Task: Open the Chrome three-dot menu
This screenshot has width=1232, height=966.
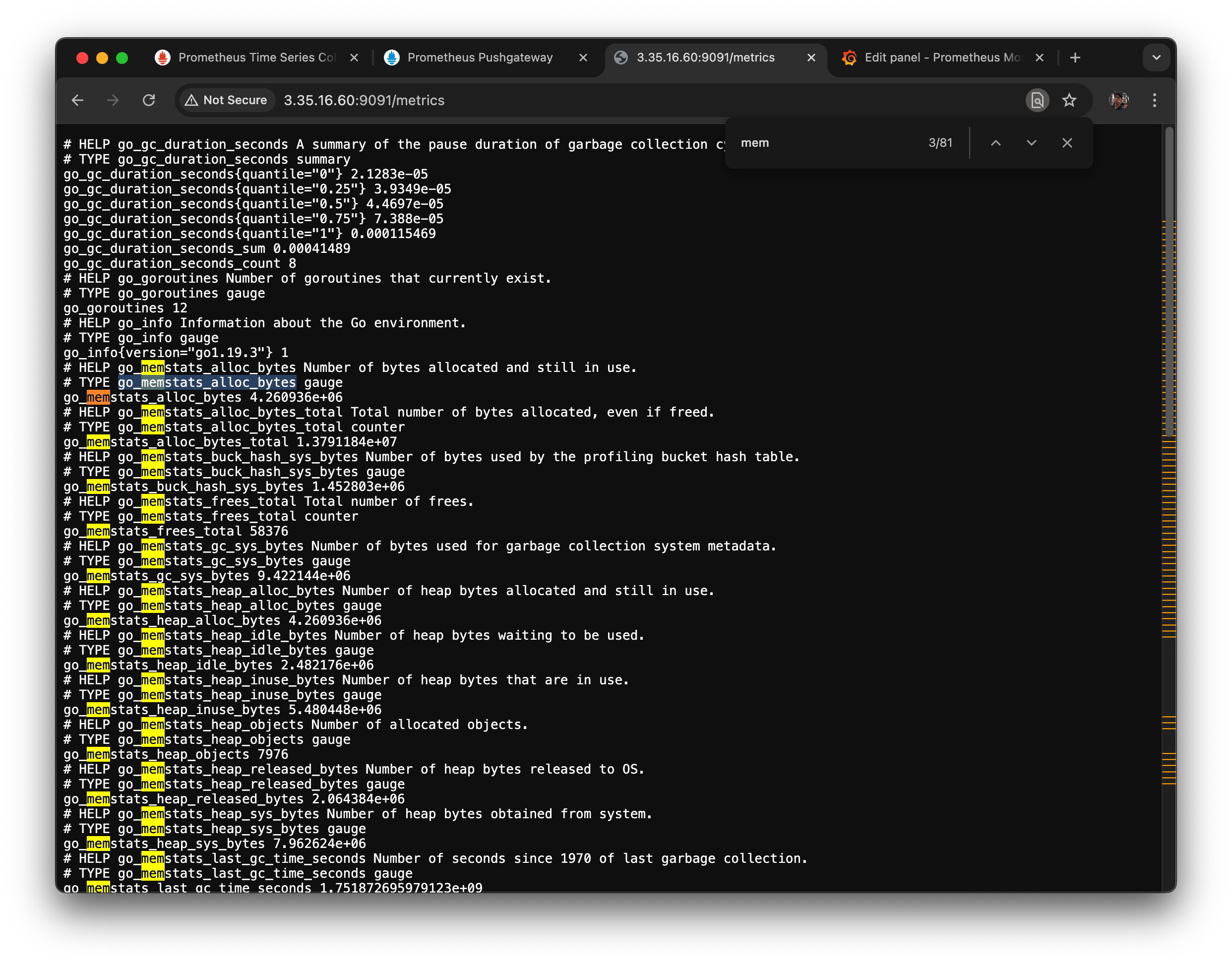Action: click(1155, 100)
